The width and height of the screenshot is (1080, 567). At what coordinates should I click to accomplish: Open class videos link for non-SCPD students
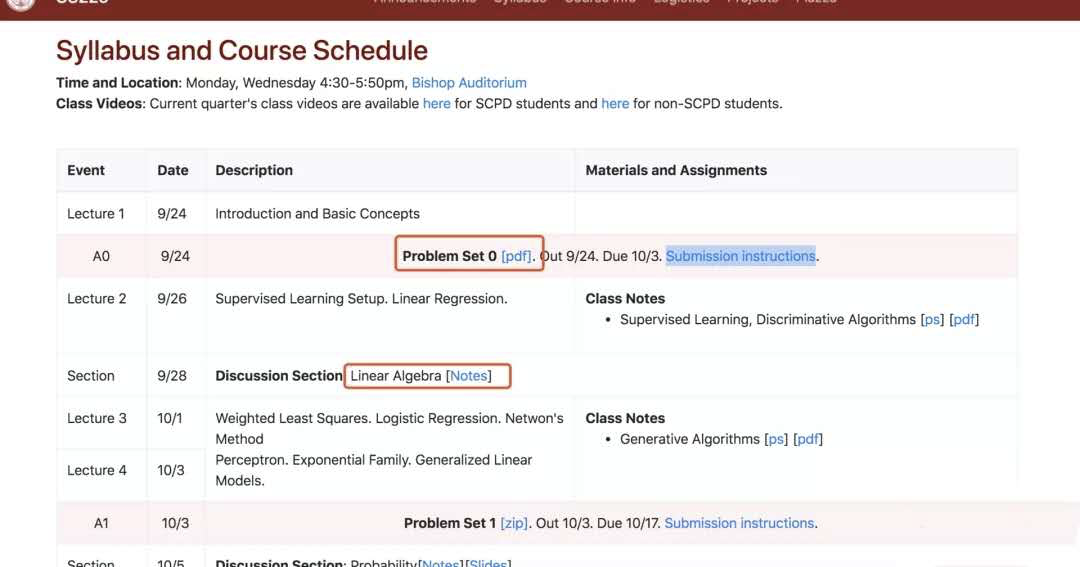(615, 103)
